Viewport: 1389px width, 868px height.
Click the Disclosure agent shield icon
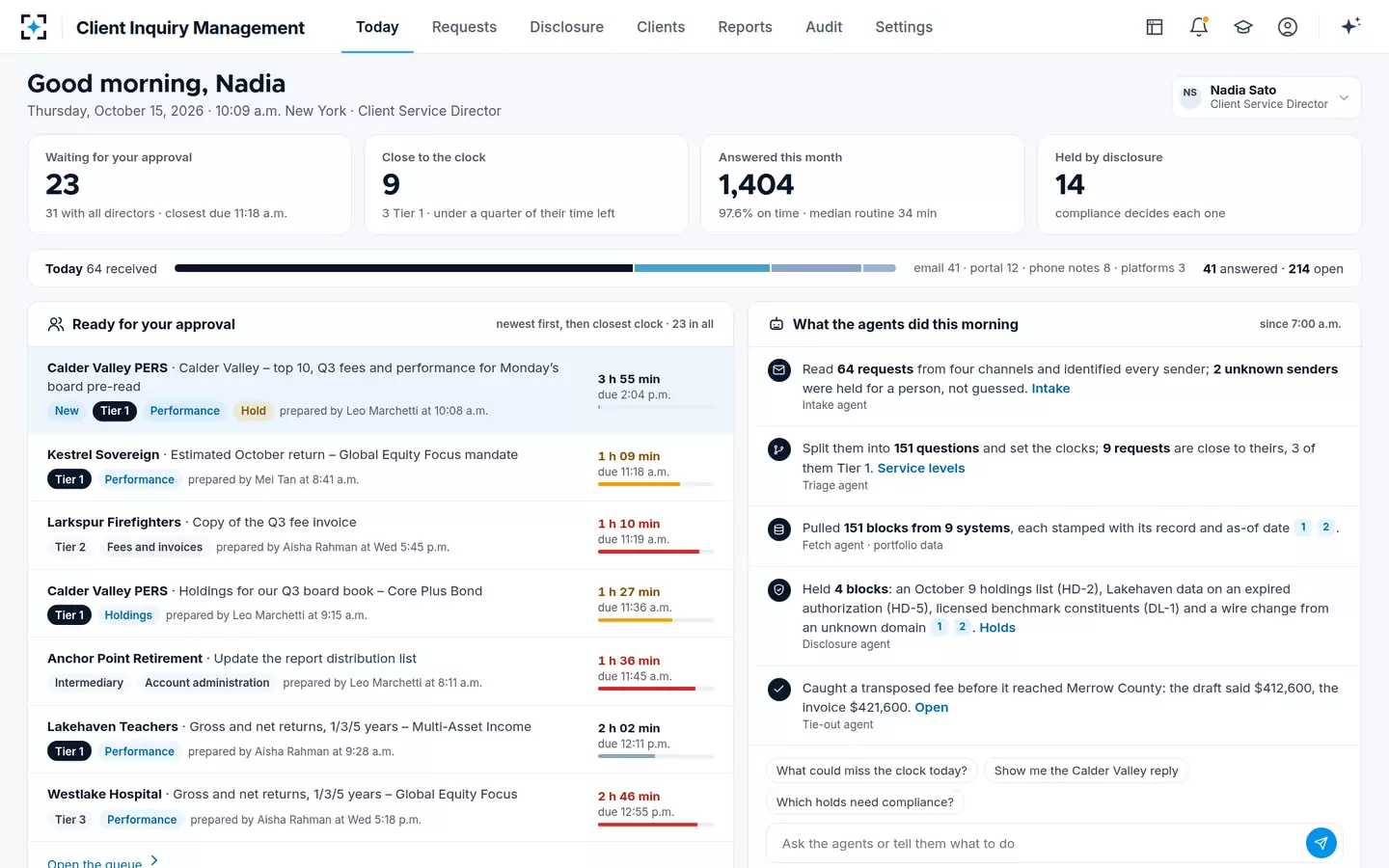click(x=779, y=590)
